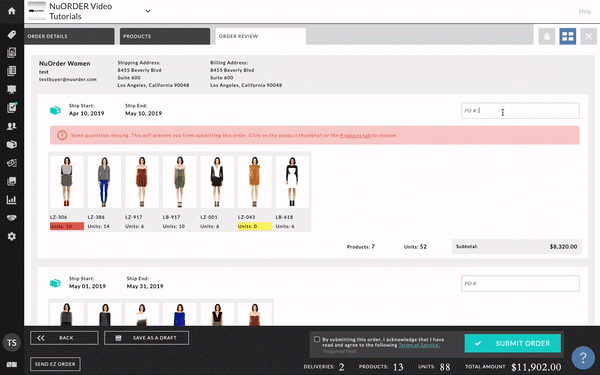Click the PO # field for the Apr 10 shipment
The image size is (600, 375).
point(520,111)
